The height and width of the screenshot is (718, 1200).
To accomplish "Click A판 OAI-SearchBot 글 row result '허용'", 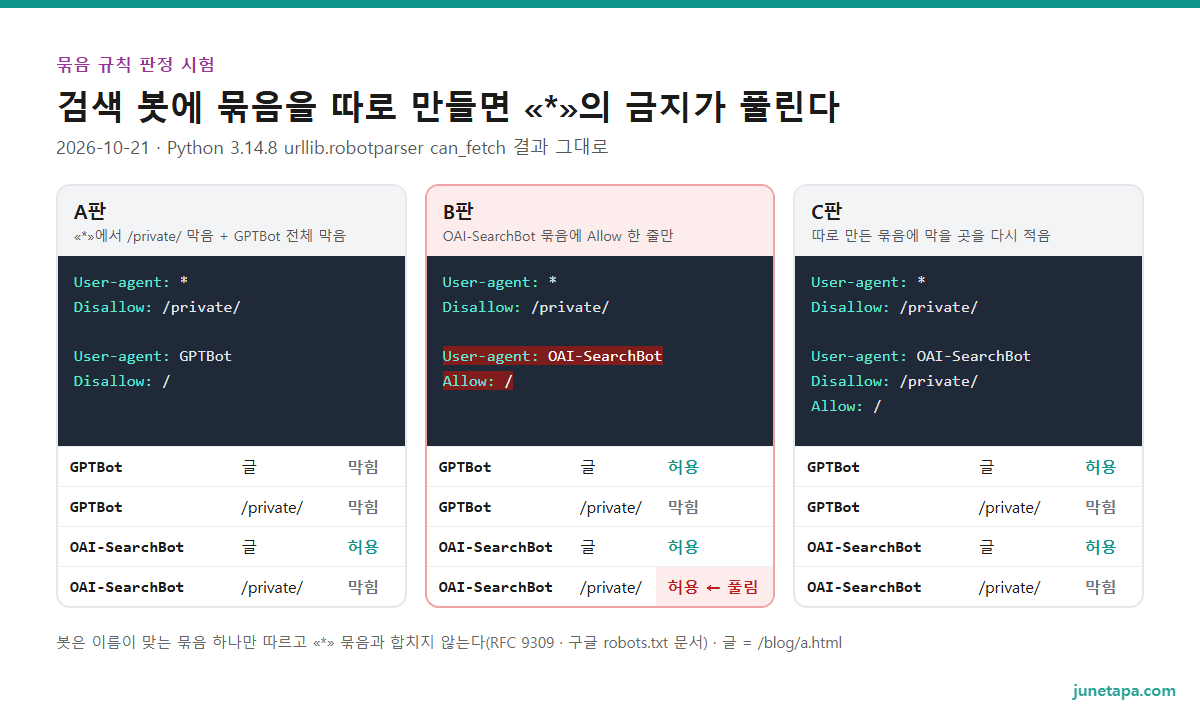I will [x=363, y=547].
